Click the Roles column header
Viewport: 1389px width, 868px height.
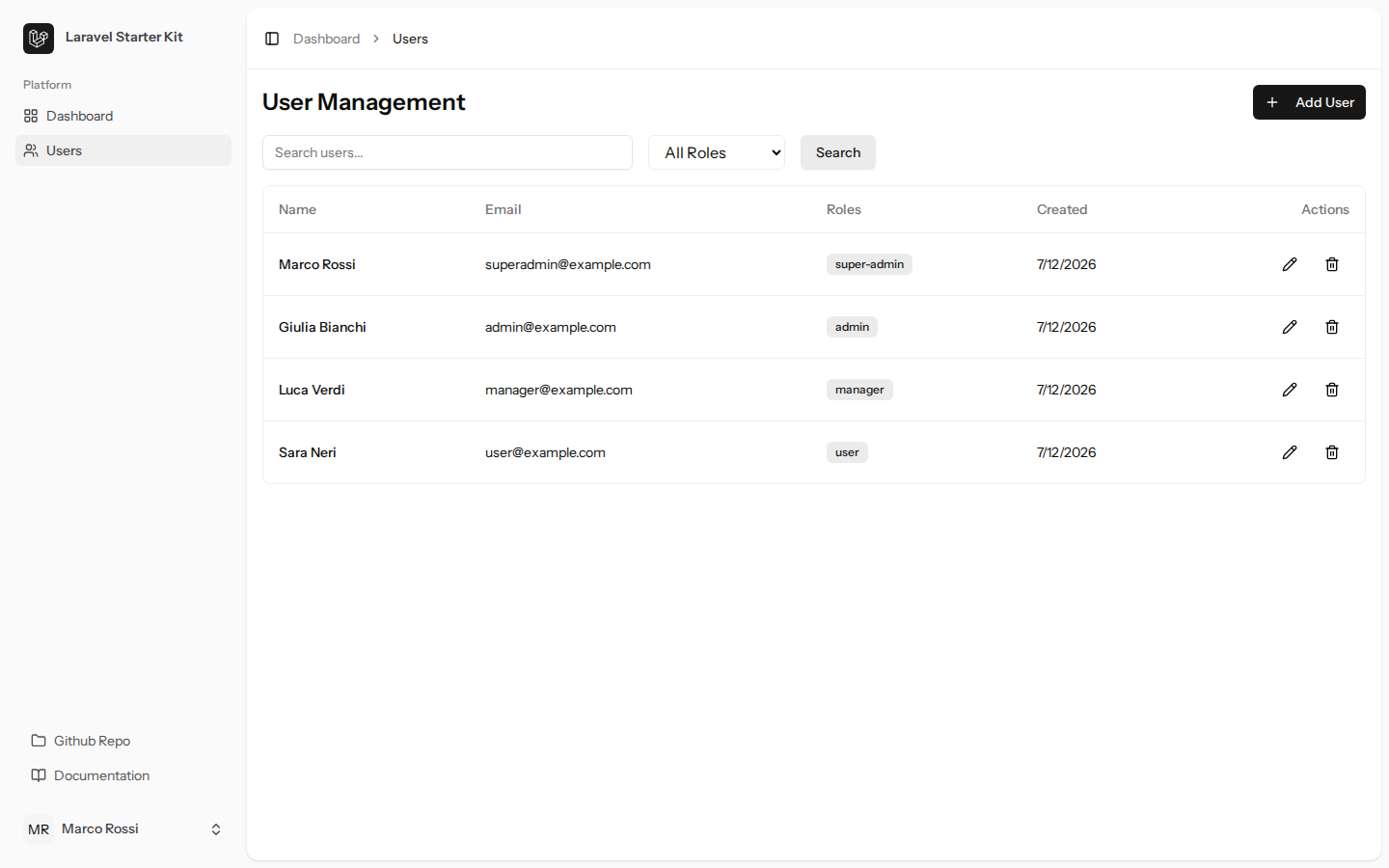click(844, 209)
